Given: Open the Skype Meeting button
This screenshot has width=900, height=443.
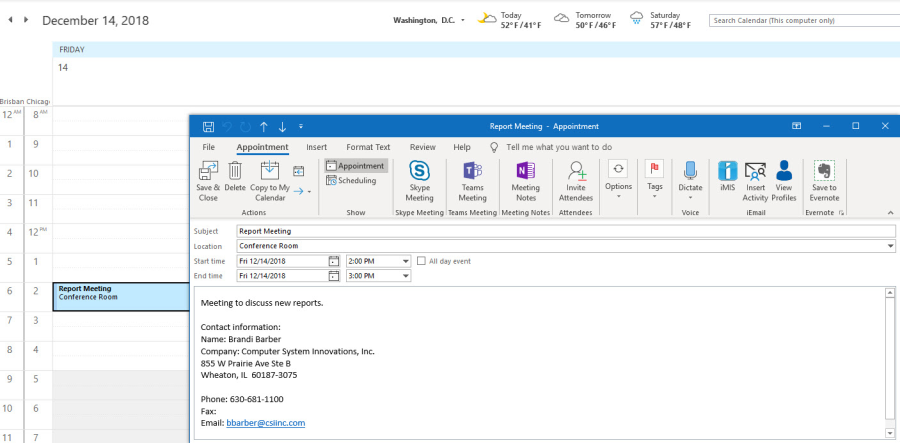Looking at the screenshot, I should click(x=419, y=172).
